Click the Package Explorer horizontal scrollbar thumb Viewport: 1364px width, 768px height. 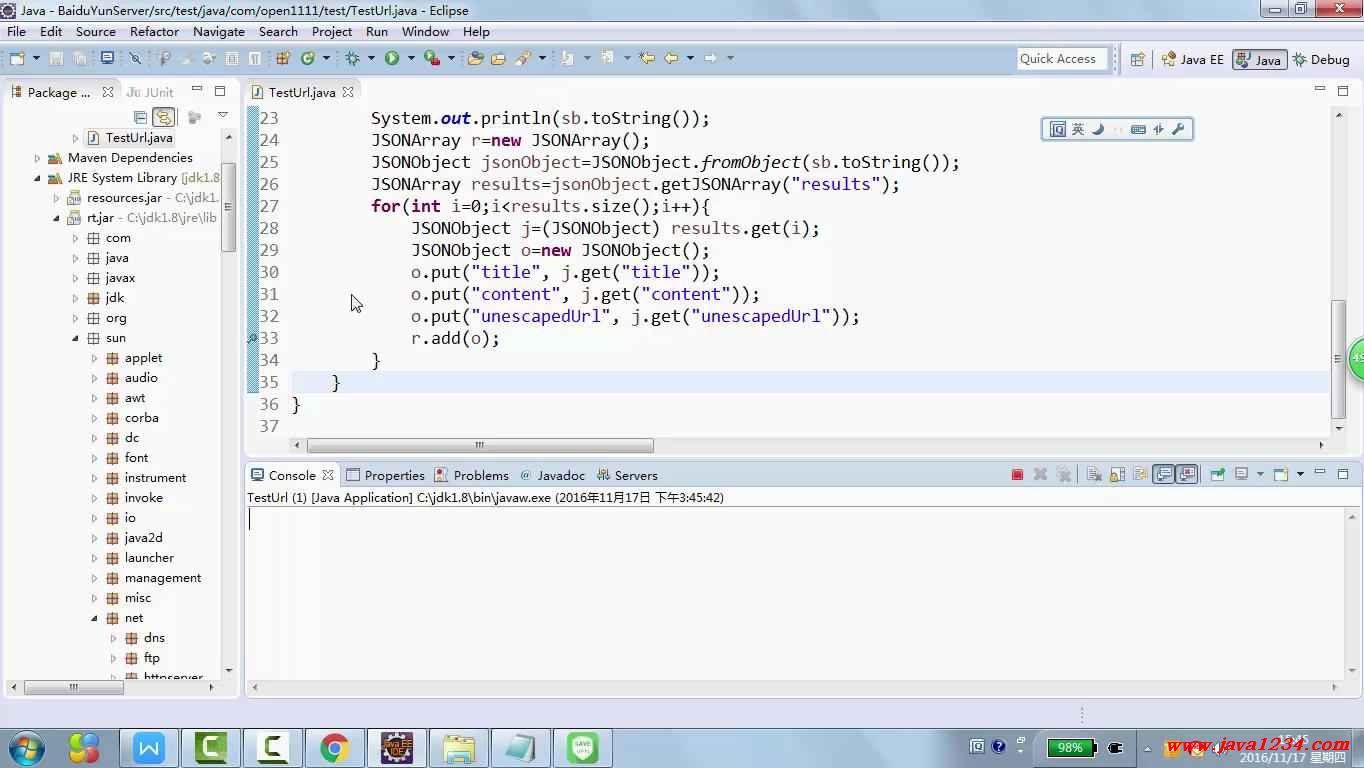coord(74,687)
